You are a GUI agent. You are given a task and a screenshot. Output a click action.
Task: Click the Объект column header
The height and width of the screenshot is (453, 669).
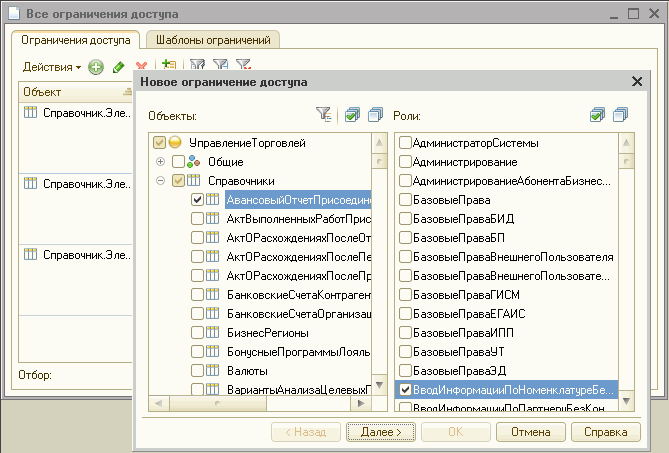pyautogui.click(x=76, y=92)
